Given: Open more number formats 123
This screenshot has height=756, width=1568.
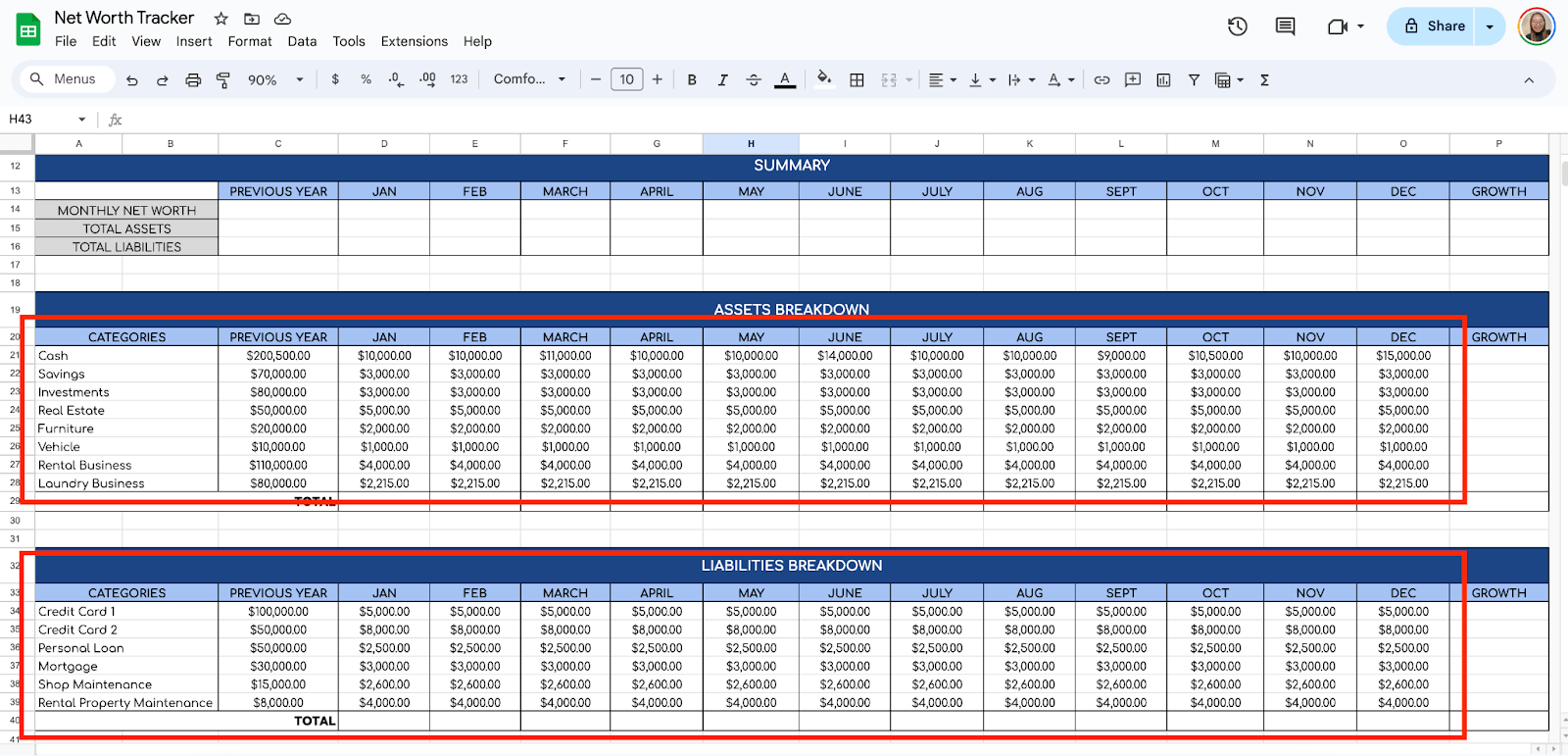Looking at the screenshot, I should [459, 79].
